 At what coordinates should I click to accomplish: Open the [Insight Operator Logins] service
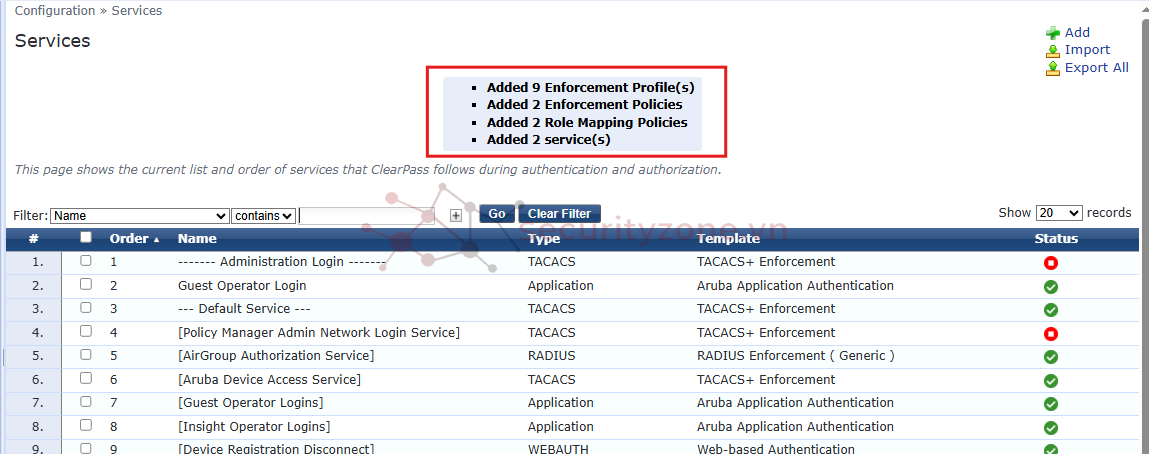(254, 427)
